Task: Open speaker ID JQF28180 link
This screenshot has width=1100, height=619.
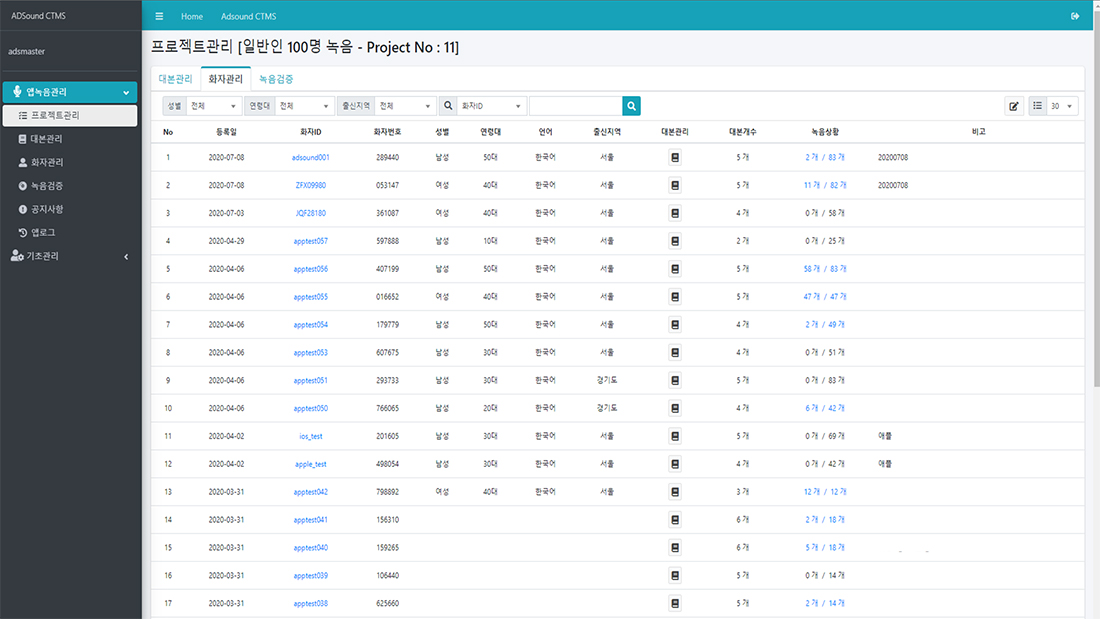Action: tap(311, 213)
